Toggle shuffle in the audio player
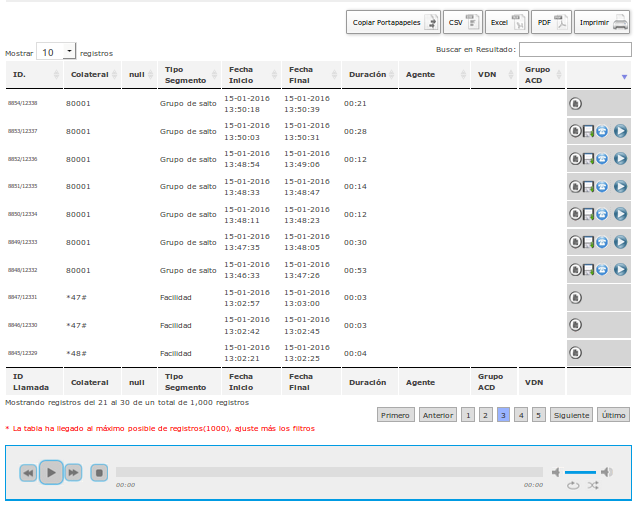 pos(593,485)
